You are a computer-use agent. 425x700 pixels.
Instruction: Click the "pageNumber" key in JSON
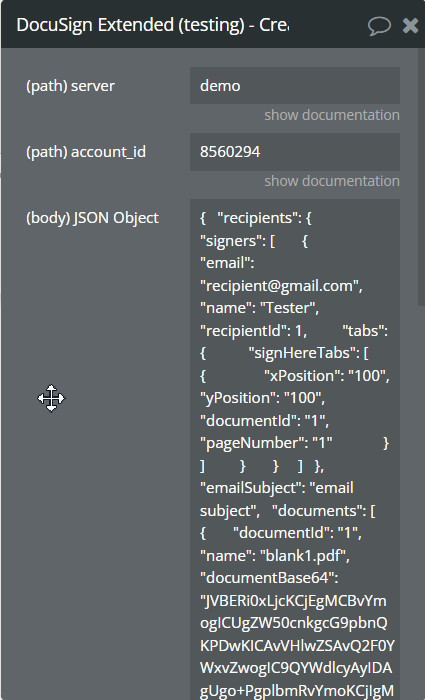(249, 443)
